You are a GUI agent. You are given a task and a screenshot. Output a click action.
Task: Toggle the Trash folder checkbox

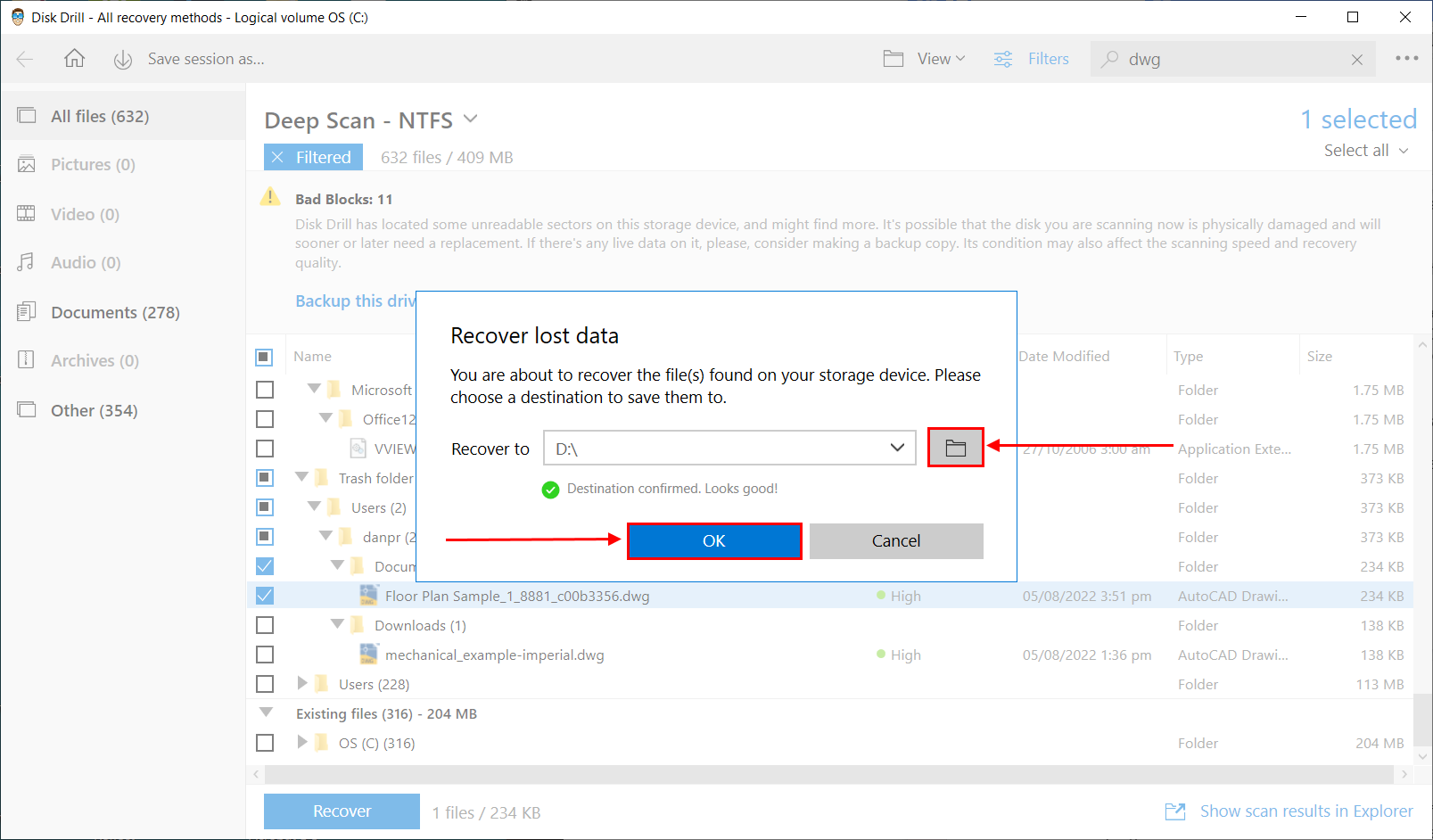265,478
